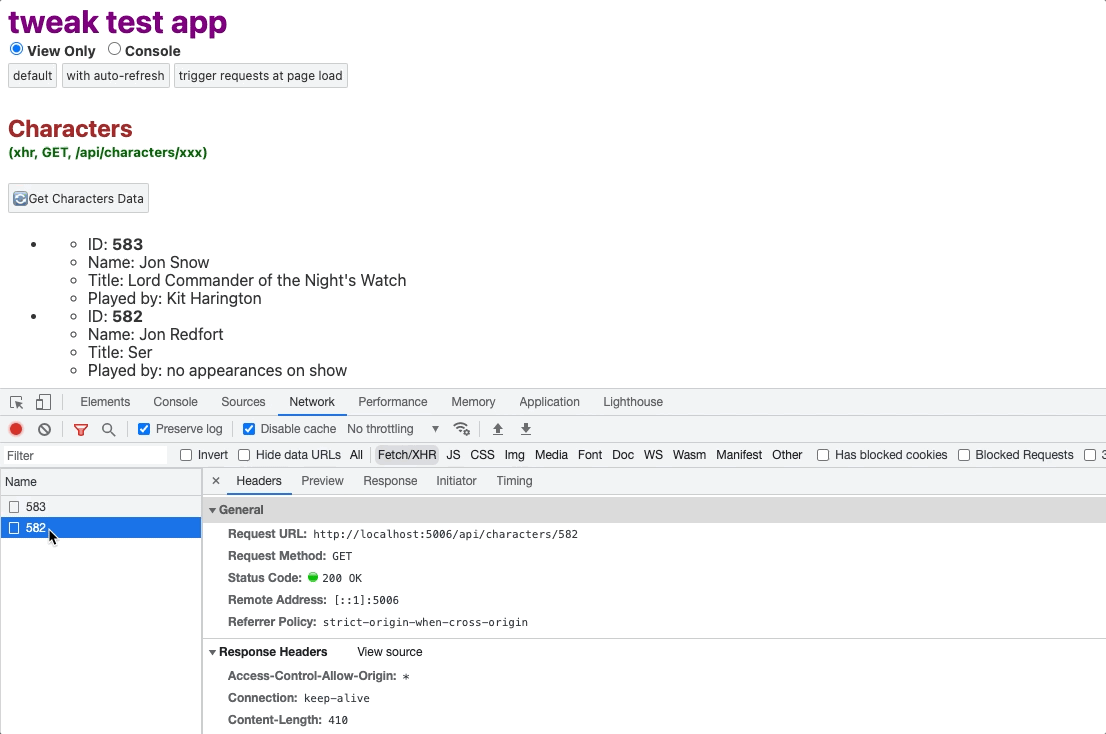Image resolution: width=1106 pixels, height=734 pixels.
Task: Open network search with magnifier icon
Action: pos(108,429)
